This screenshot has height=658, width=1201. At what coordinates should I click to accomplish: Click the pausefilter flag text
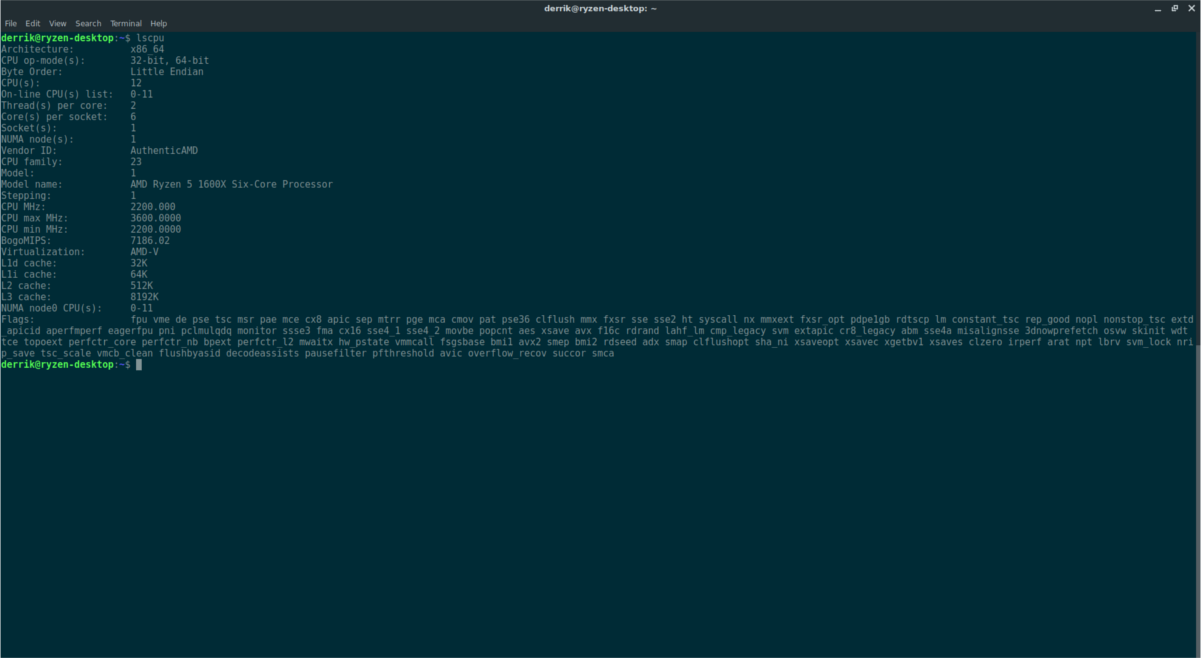point(335,353)
